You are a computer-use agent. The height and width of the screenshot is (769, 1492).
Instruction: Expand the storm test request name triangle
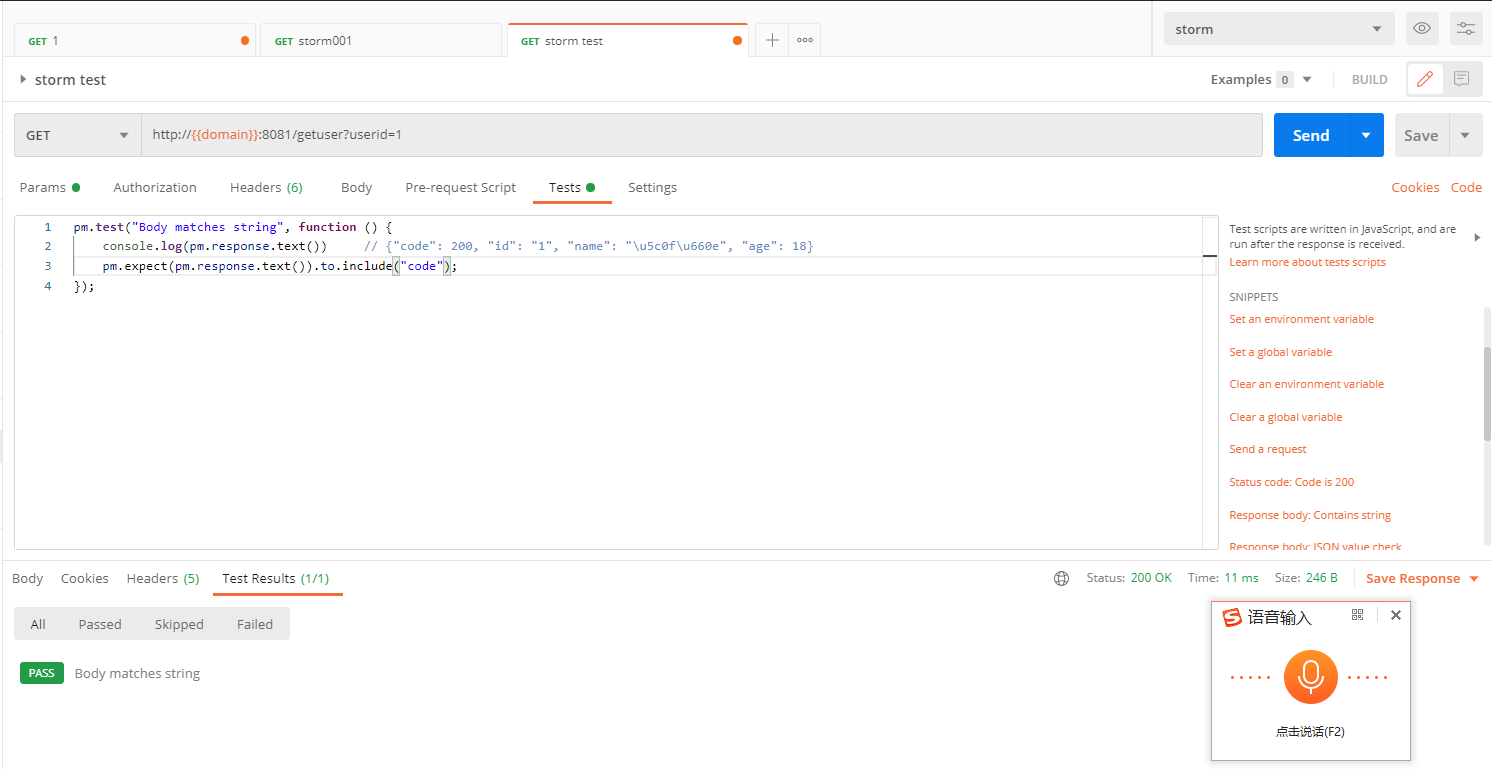coord(23,79)
